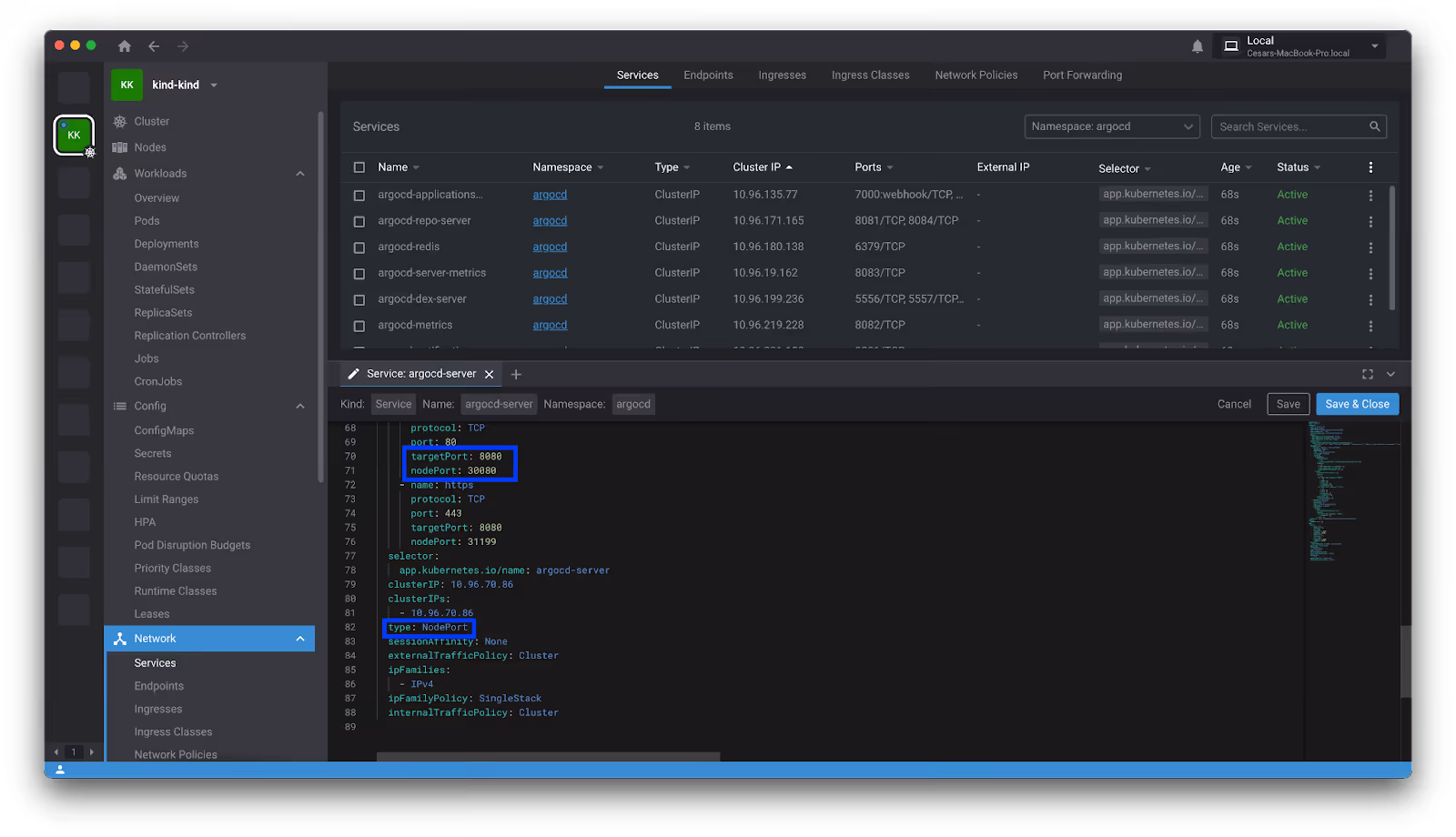Open argocd namespace link for argocd-dex-server

[550, 299]
